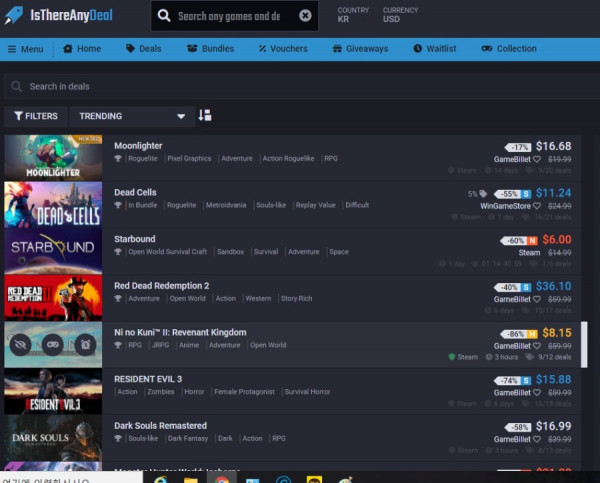Open the $11.24 Dead Cells deal price
This screenshot has width=600, height=483.
point(553,193)
